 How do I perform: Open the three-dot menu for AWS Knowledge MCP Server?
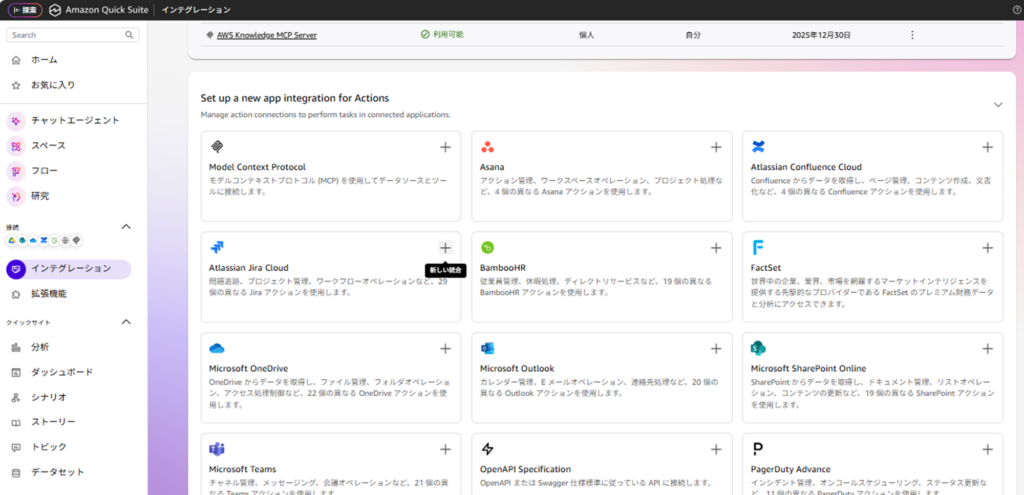pos(912,35)
